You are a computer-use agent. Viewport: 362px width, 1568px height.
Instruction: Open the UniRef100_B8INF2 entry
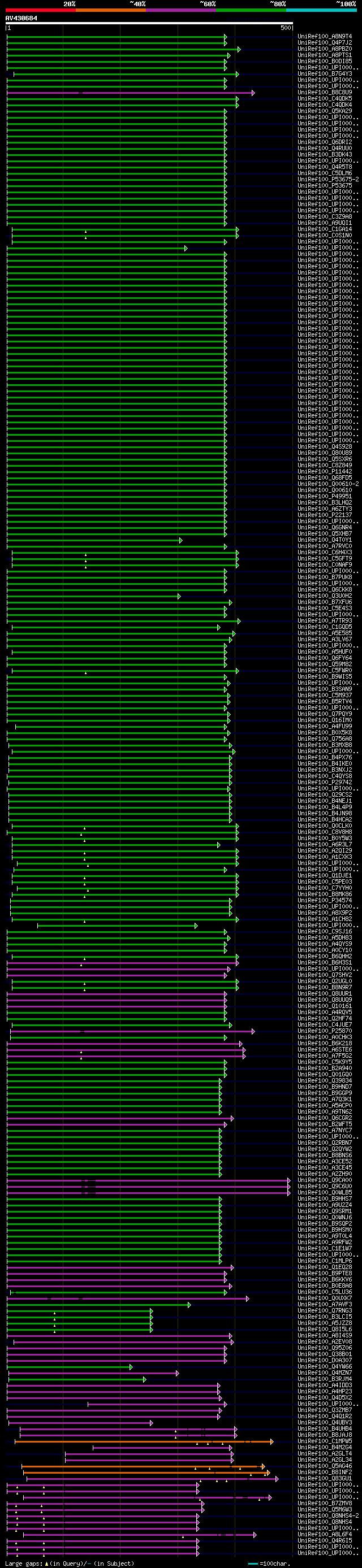coord(325,1473)
